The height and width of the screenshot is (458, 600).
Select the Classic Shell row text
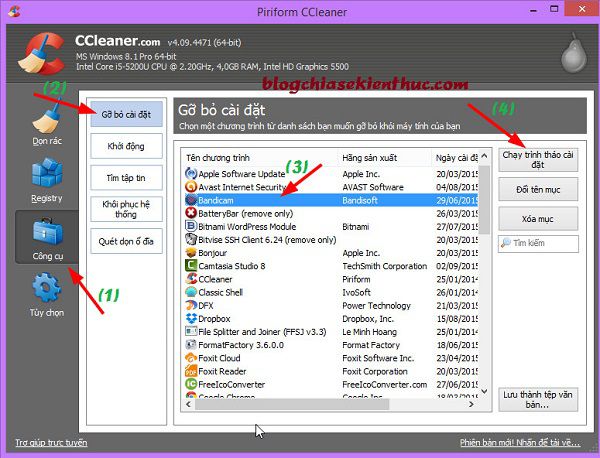tap(220, 292)
